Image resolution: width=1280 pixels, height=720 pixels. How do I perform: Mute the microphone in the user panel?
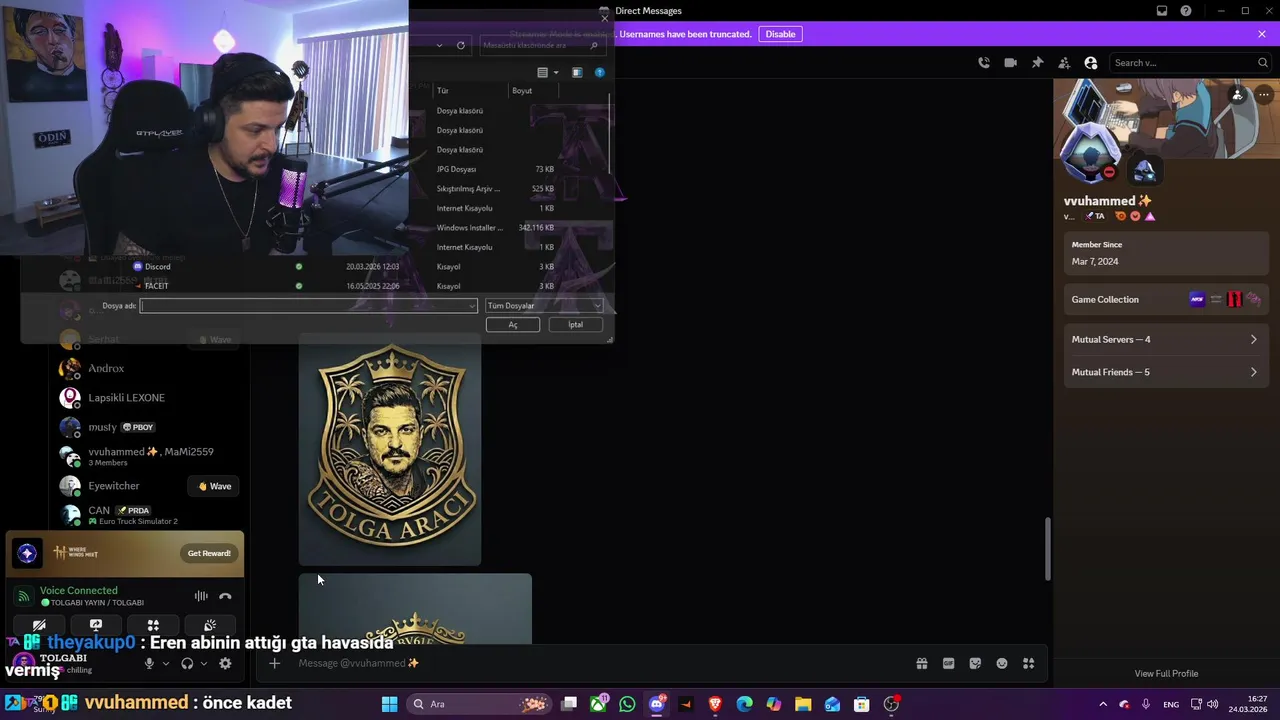coord(149,663)
